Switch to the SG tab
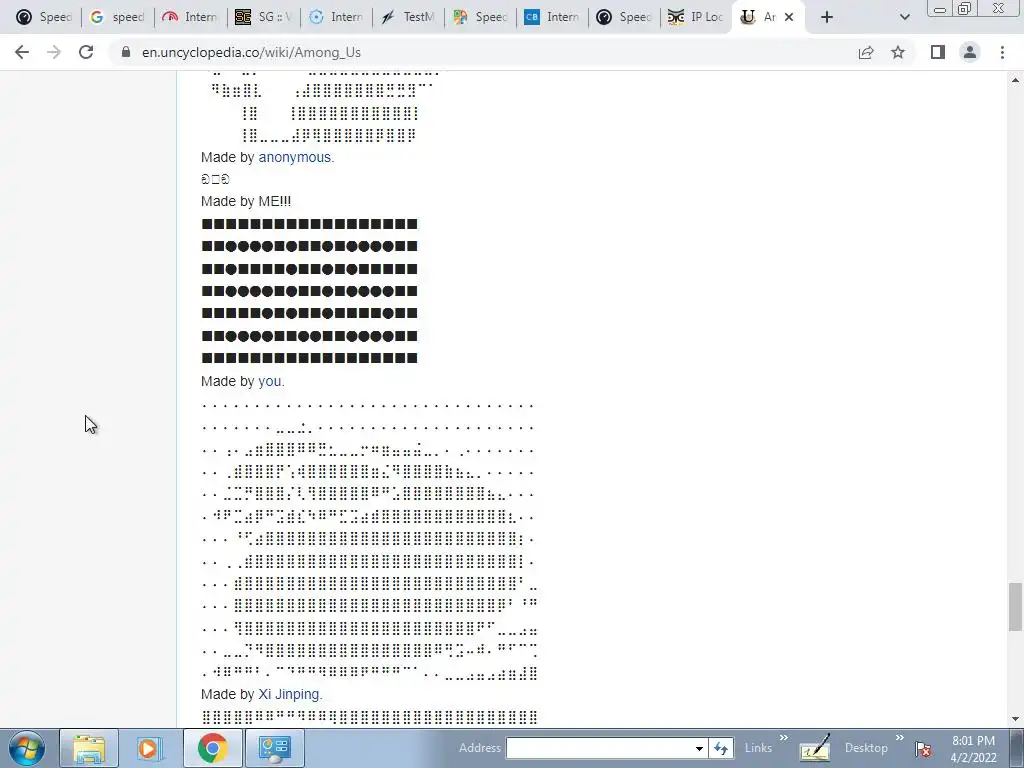 coord(263,17)
